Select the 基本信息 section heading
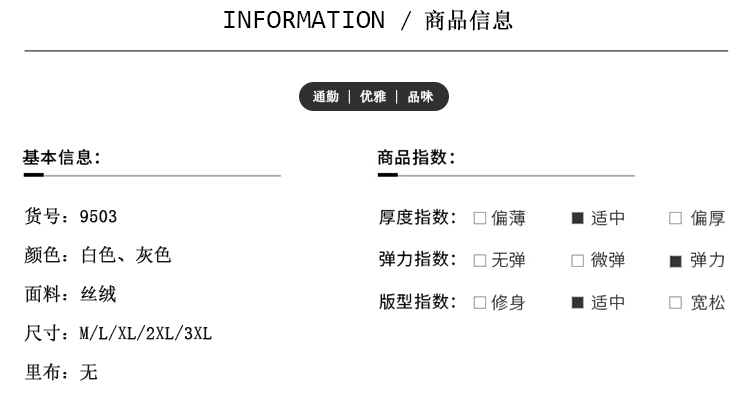 click(61, 157)
